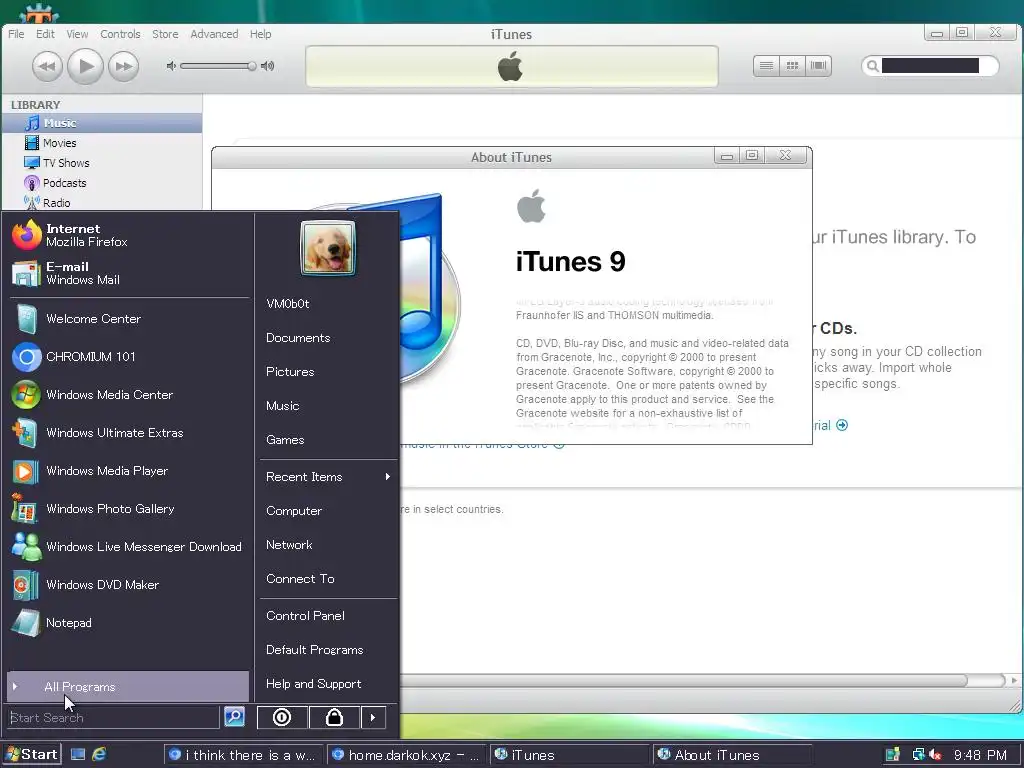This screenshot has width=1024, height=768.
Task: Open Computer from Start menu
Action: (x=328, y=511)
